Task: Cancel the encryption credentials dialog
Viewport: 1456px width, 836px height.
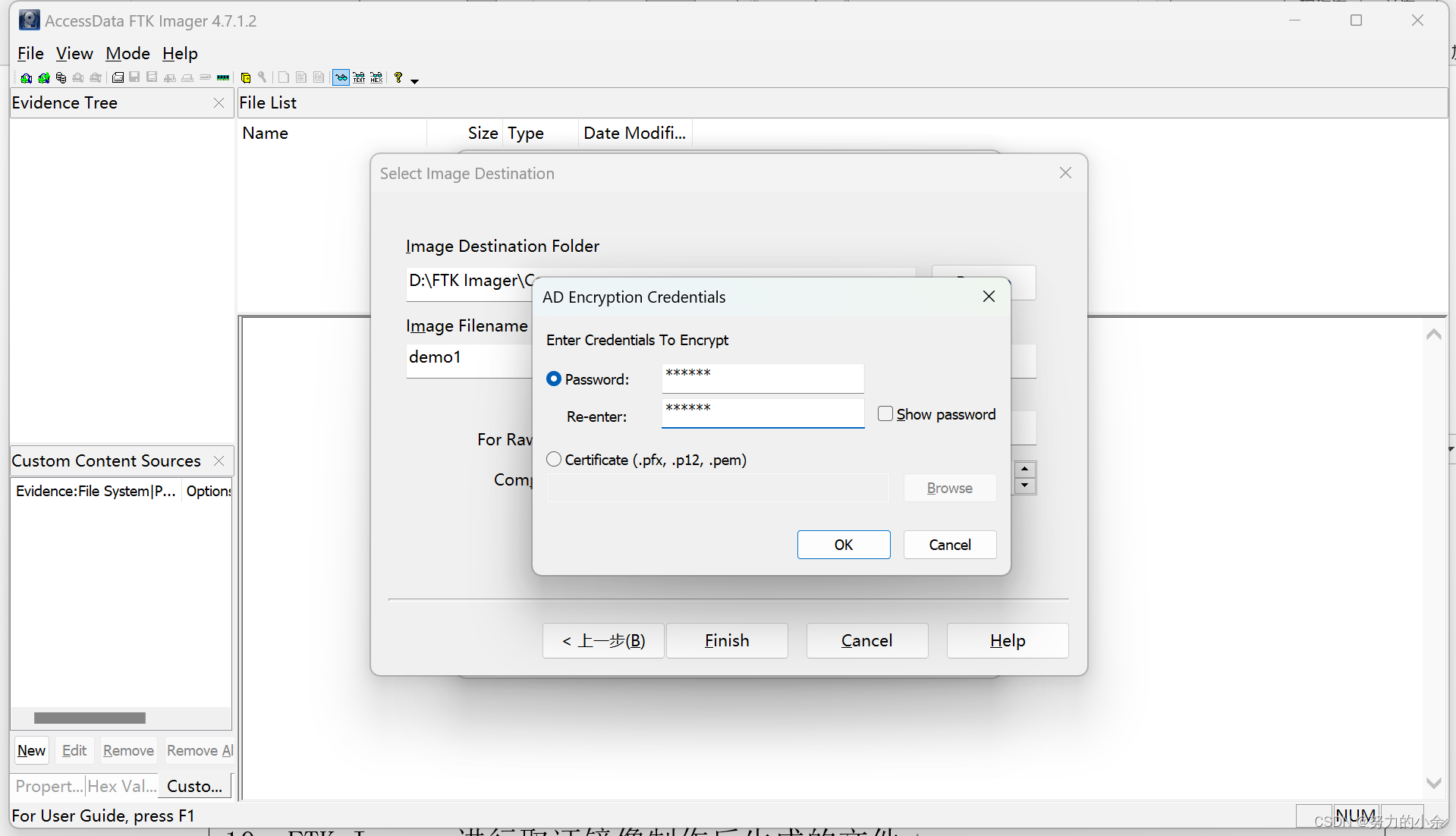Action: (x=950, y=545)
